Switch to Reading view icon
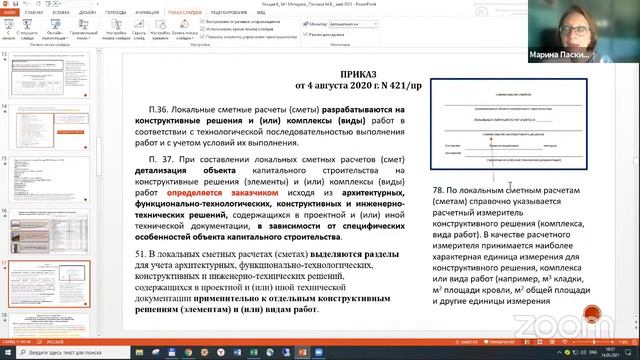640x360 pixels. 552,342
